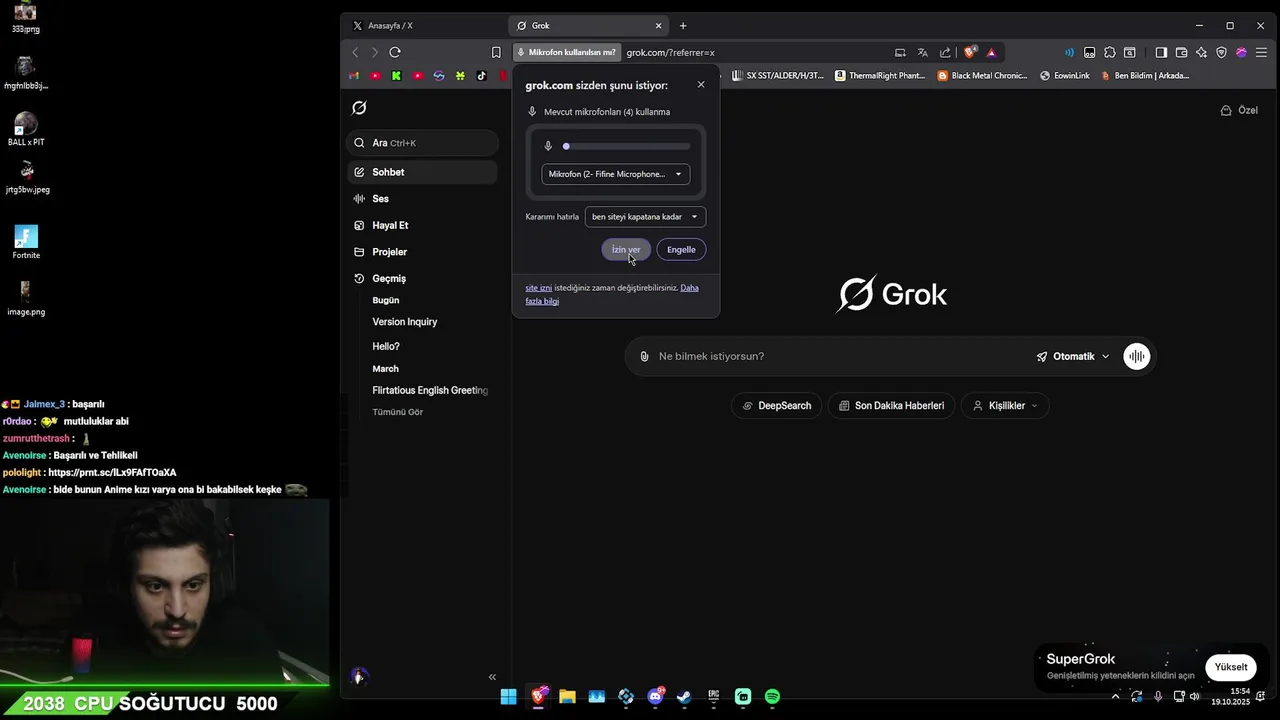Open Spotify from the taskbar
The width and height of the screenshot is (1280, 720).
click(x=772, y=696)
